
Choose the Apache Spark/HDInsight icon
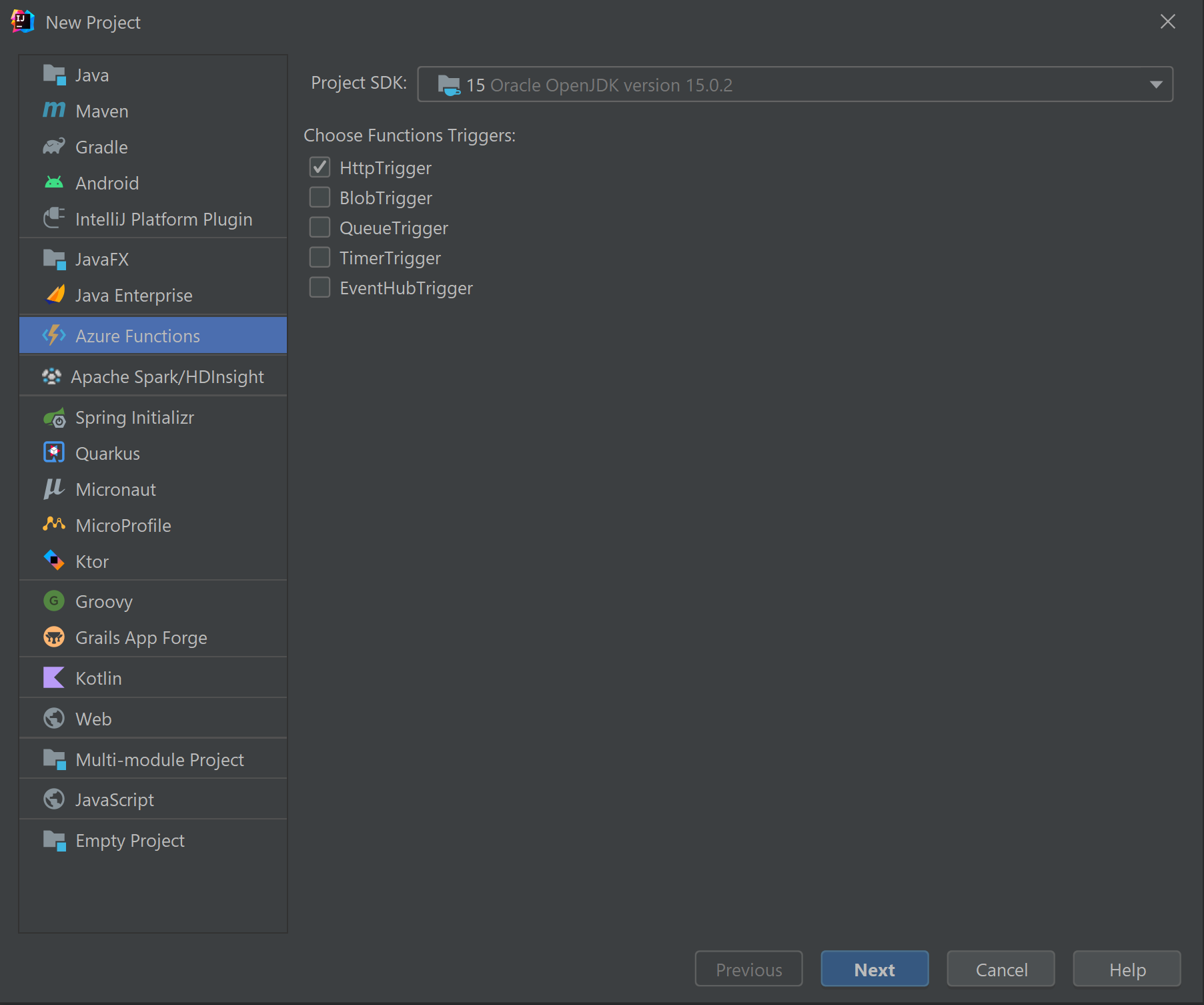point(51,376)
